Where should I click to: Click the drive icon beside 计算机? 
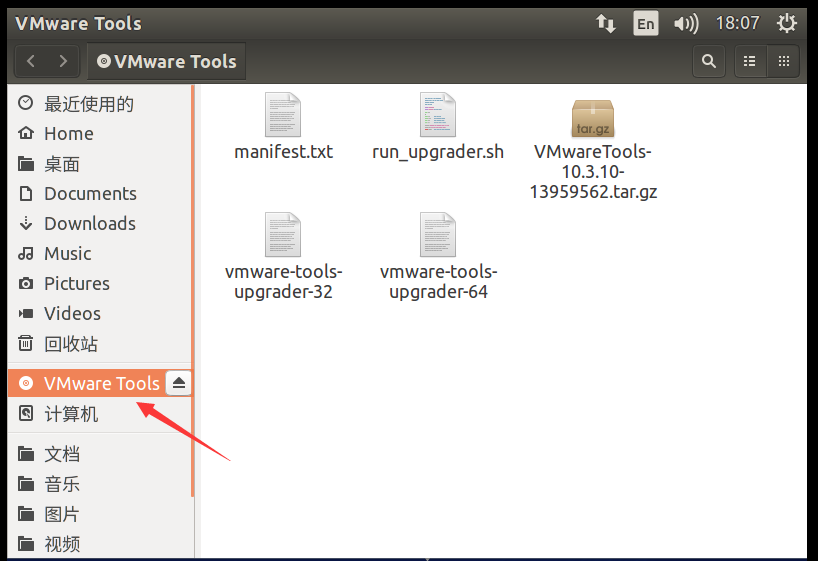click(x=26, y=413)
